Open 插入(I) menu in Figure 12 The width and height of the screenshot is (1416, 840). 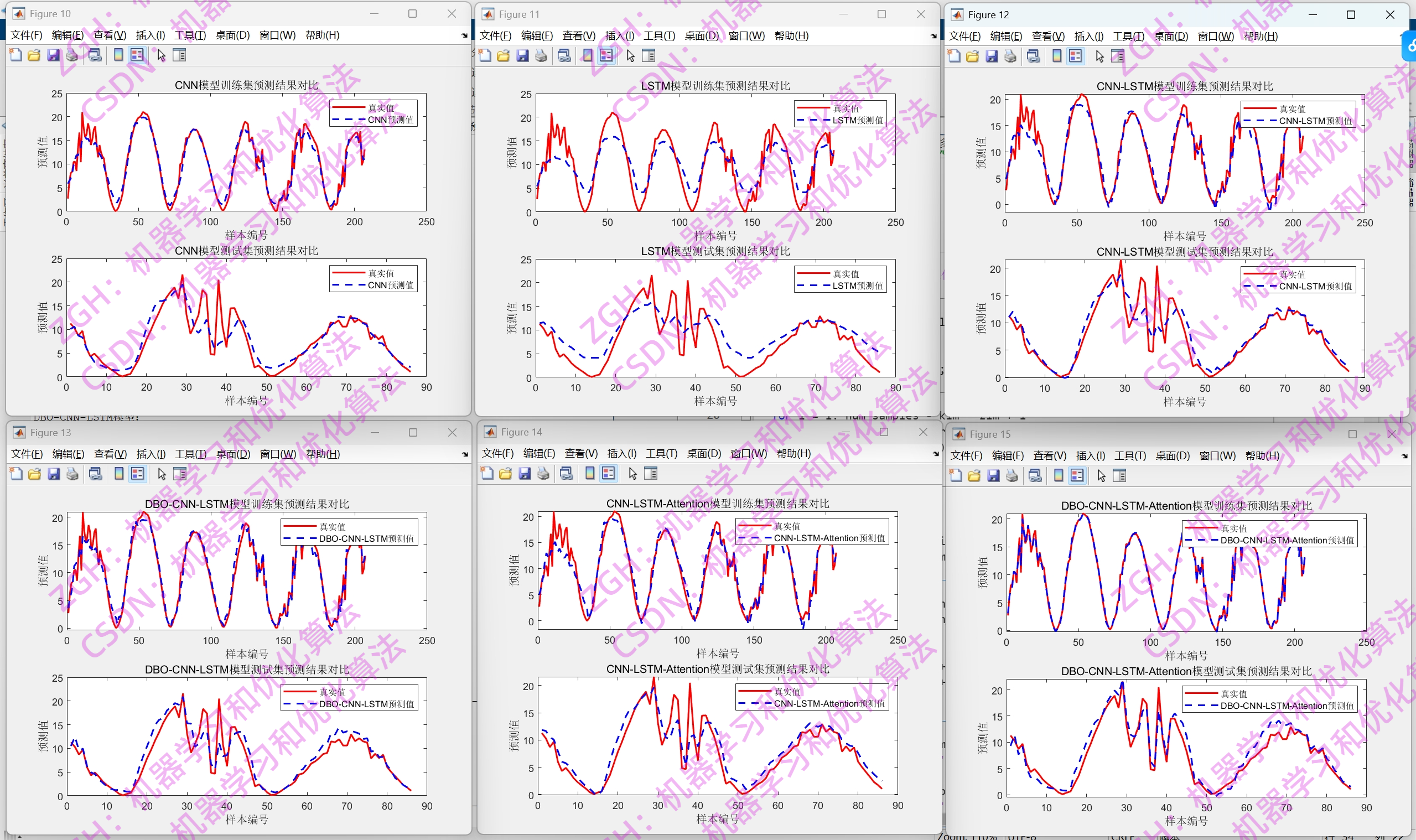(x=1088, y=36)
